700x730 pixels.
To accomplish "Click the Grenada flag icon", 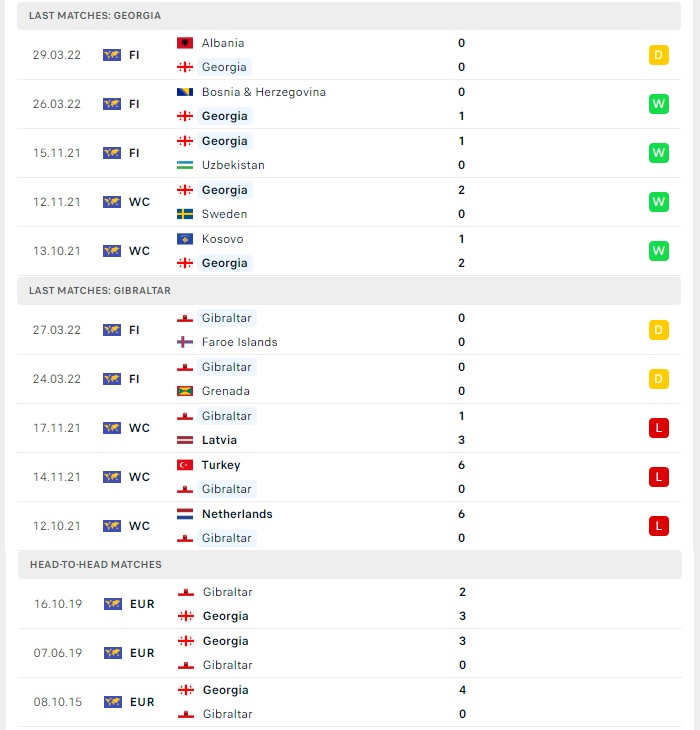I will coord(185,391).
